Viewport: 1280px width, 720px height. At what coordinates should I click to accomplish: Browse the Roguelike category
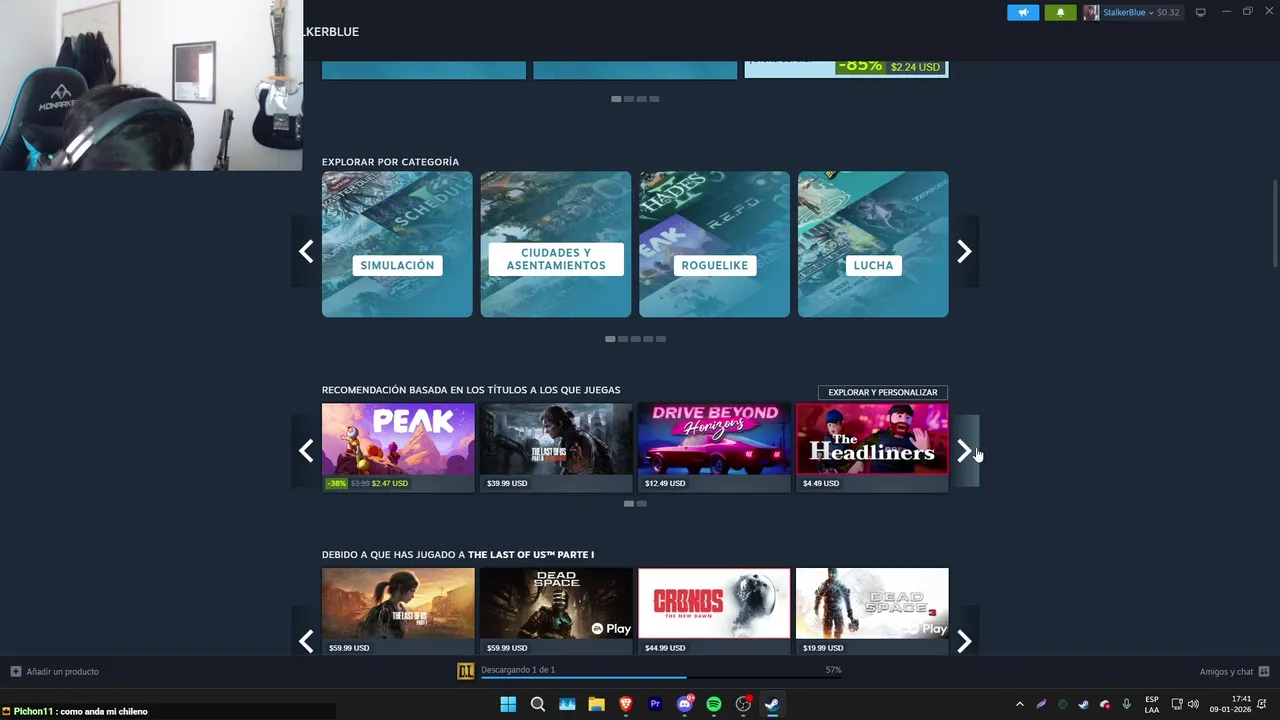click(714, 244)
